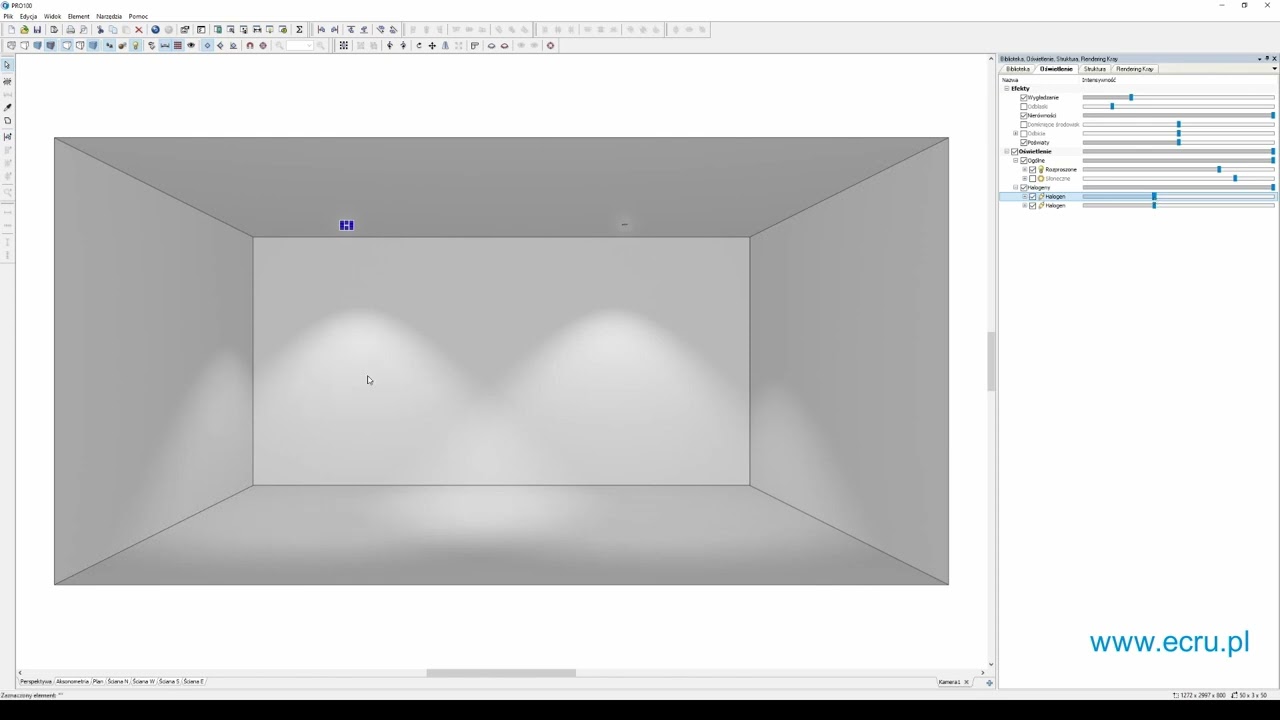
Task: Click the scissors Cut icon
Action: (100, 30)
